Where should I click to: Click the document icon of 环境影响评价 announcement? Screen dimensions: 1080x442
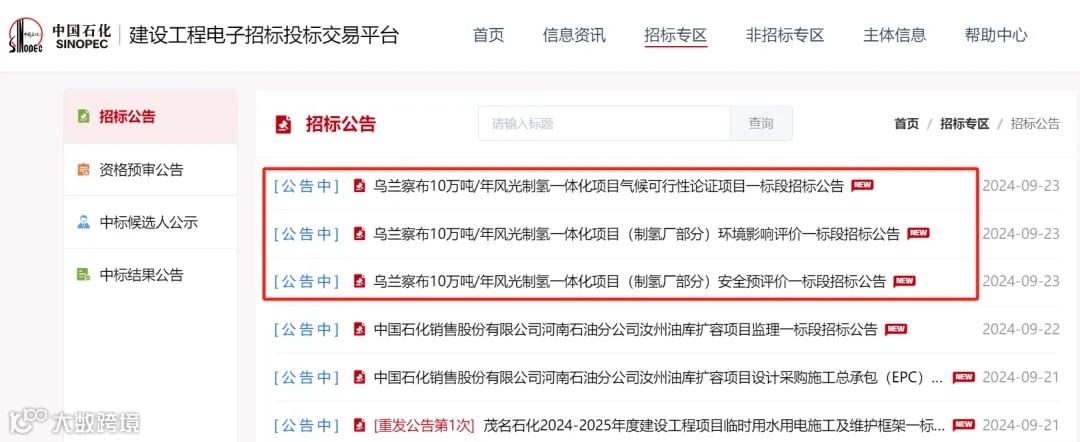pos(359,234)
